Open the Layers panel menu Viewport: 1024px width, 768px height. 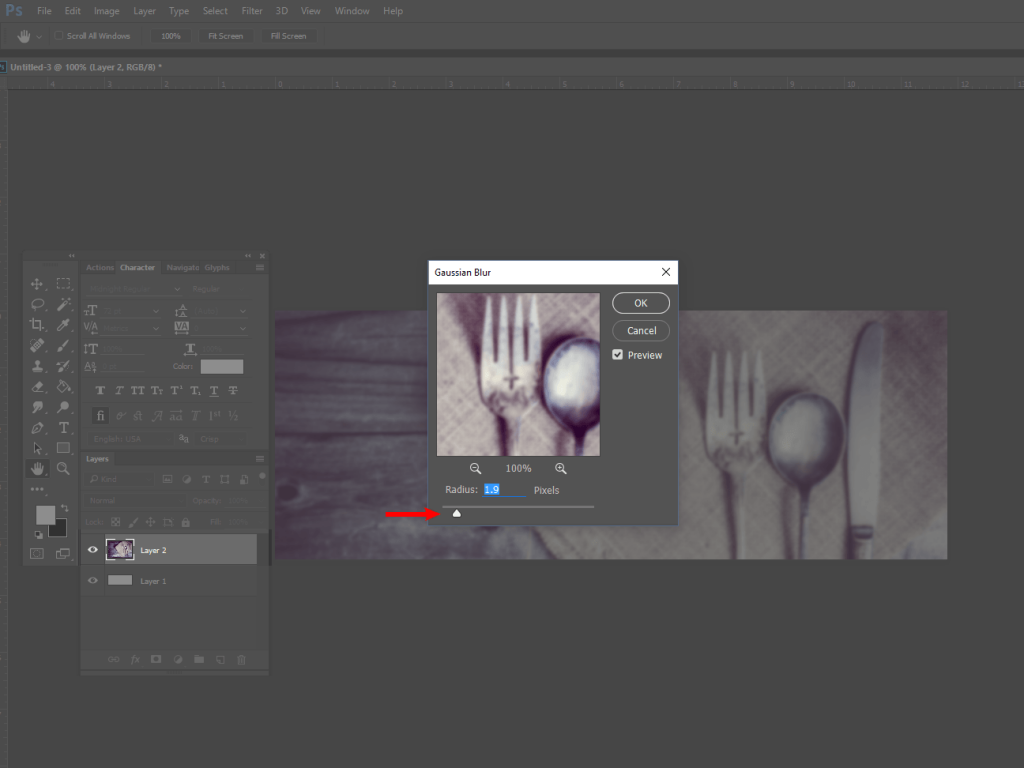[260, 458]
